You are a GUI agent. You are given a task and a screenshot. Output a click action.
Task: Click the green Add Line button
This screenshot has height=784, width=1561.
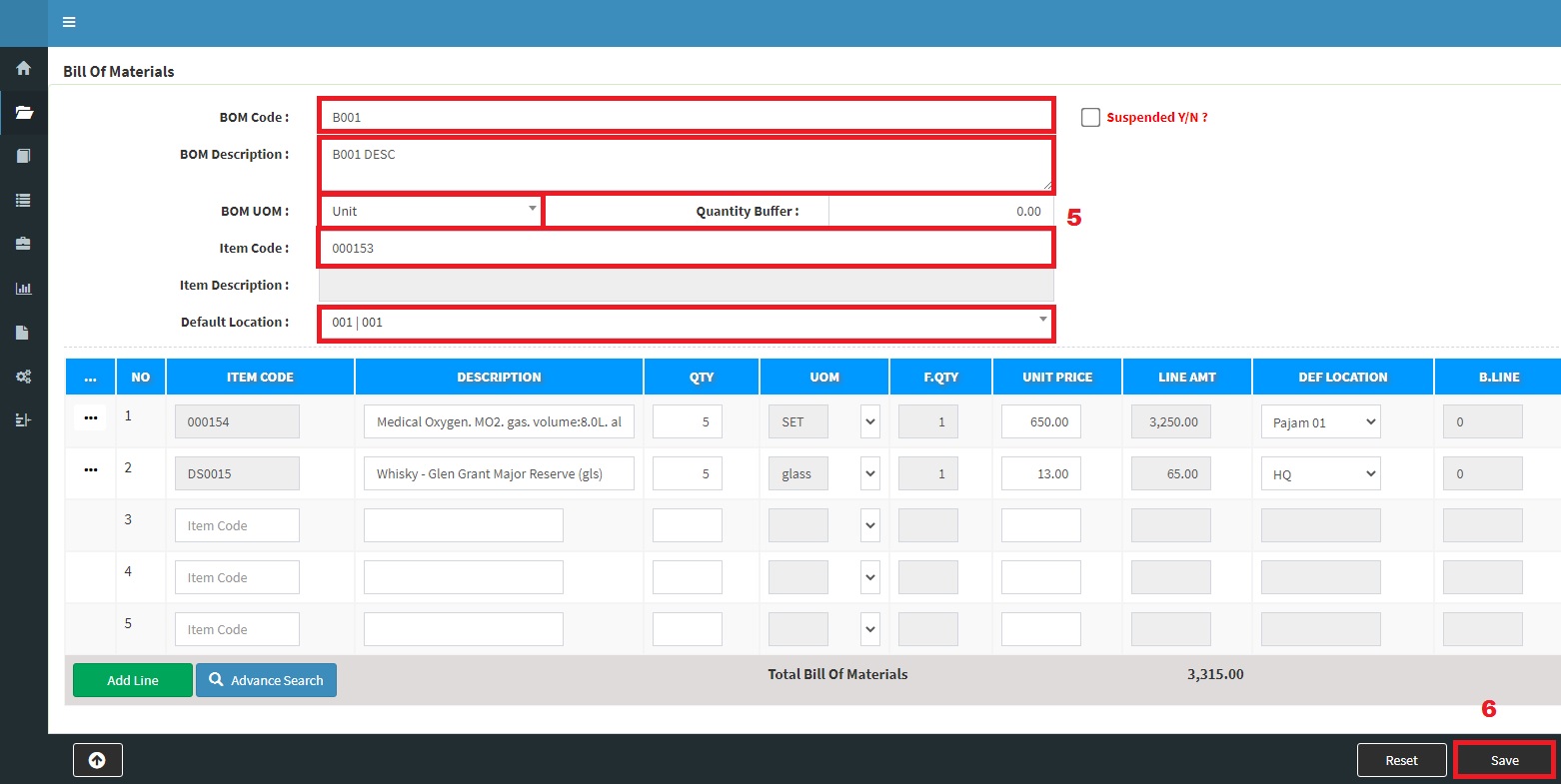(132, 680)
